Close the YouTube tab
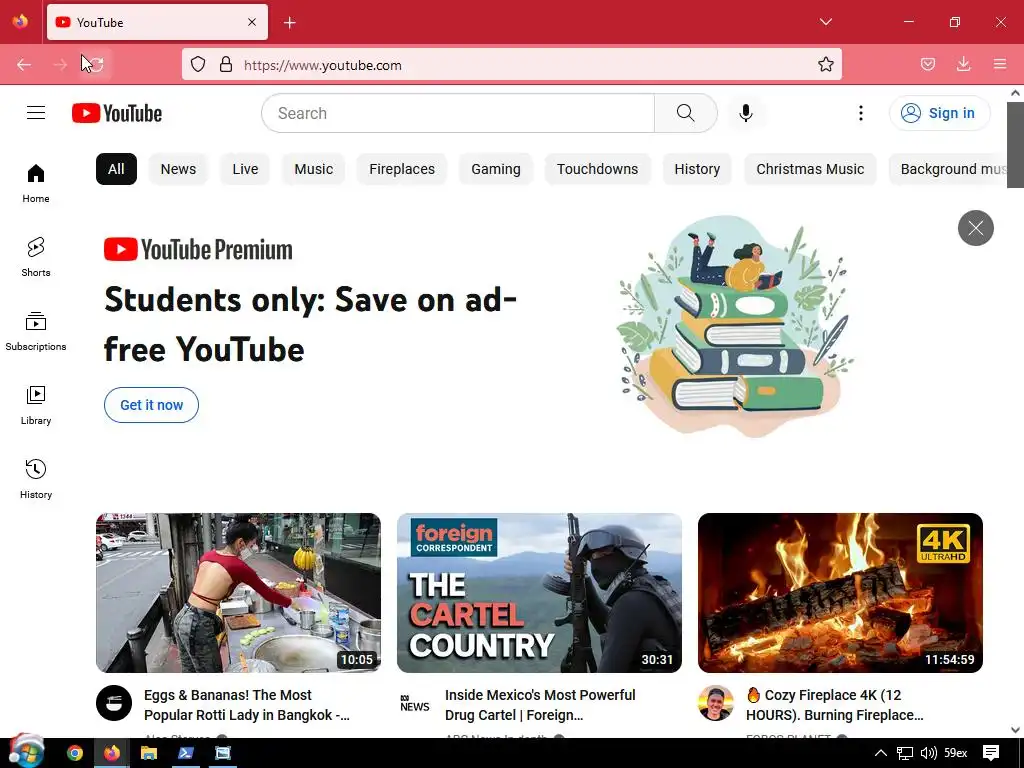 coord(252,22)
